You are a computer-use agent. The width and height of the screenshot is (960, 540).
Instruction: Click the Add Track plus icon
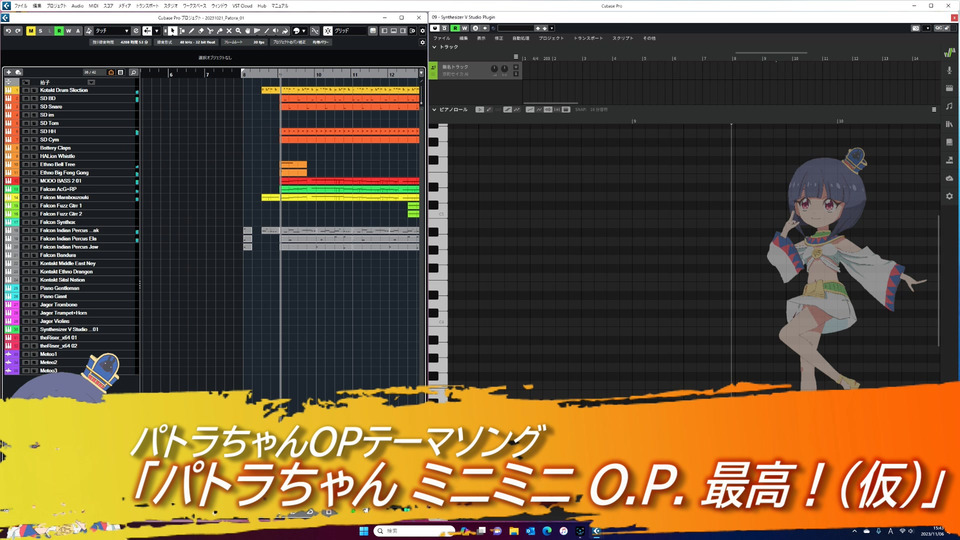pyautogui.click(x=9, y=72)
